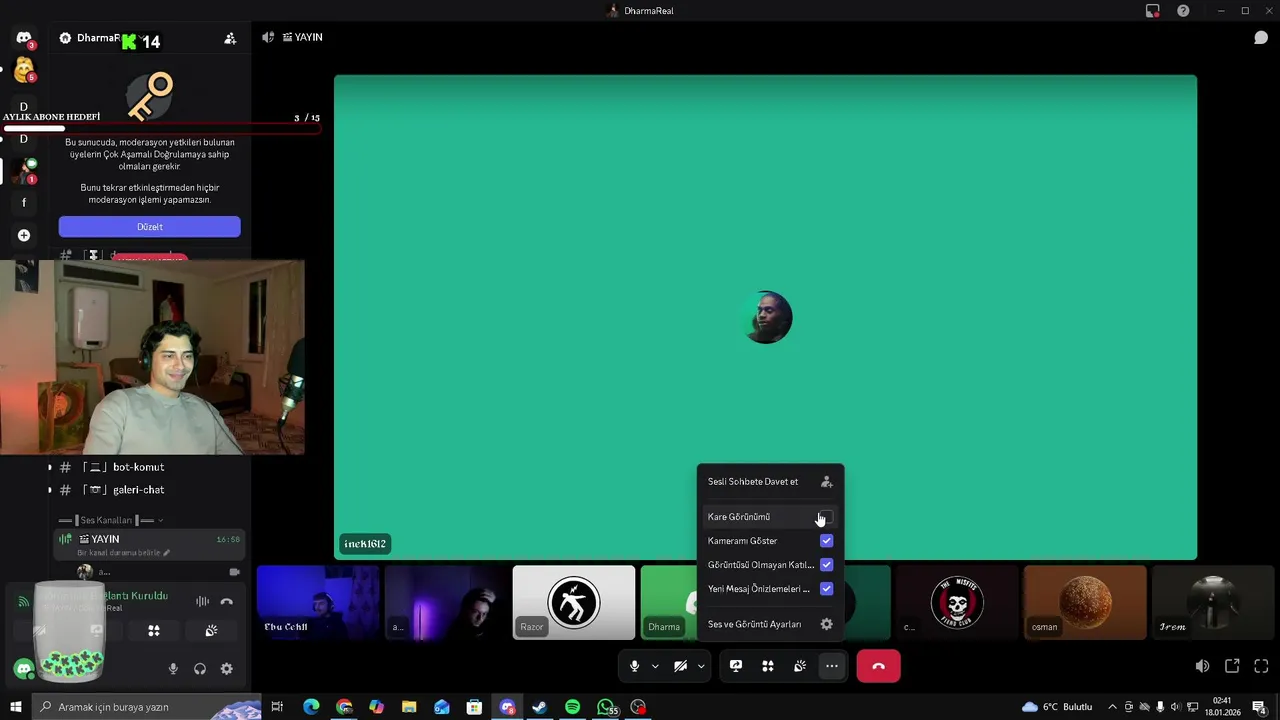Collapse the Ses Kanalları category

coord(110,520)
